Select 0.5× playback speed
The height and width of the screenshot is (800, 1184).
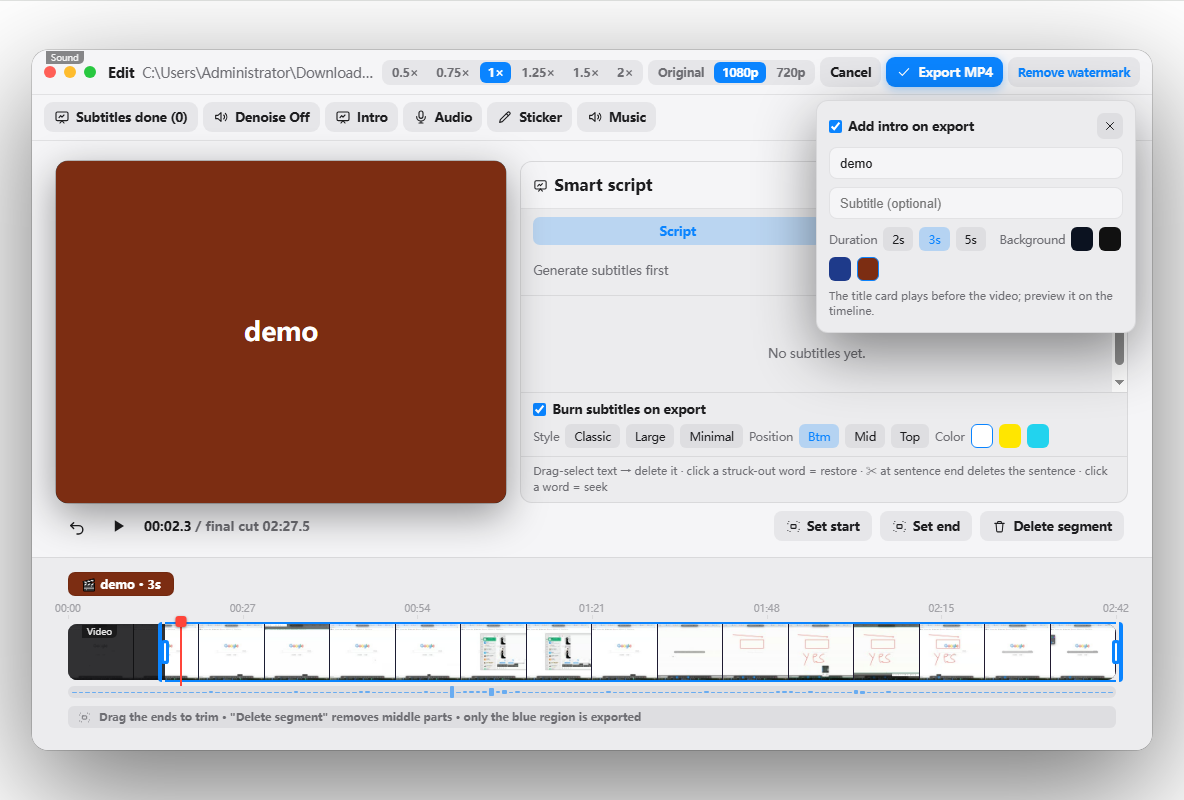click(x=405, y=73)
